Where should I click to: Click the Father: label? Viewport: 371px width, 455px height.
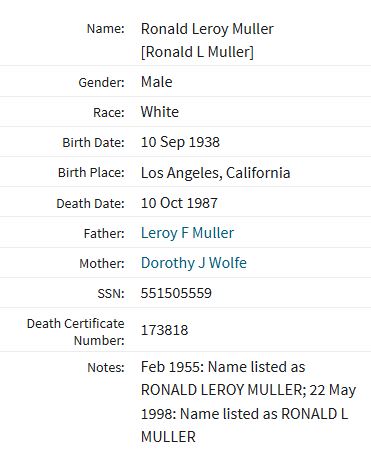pos(104,233)
